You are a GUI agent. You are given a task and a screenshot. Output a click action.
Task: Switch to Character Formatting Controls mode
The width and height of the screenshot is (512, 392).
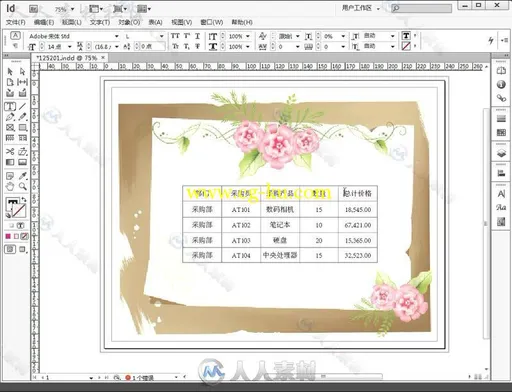[x=15, y=35]
